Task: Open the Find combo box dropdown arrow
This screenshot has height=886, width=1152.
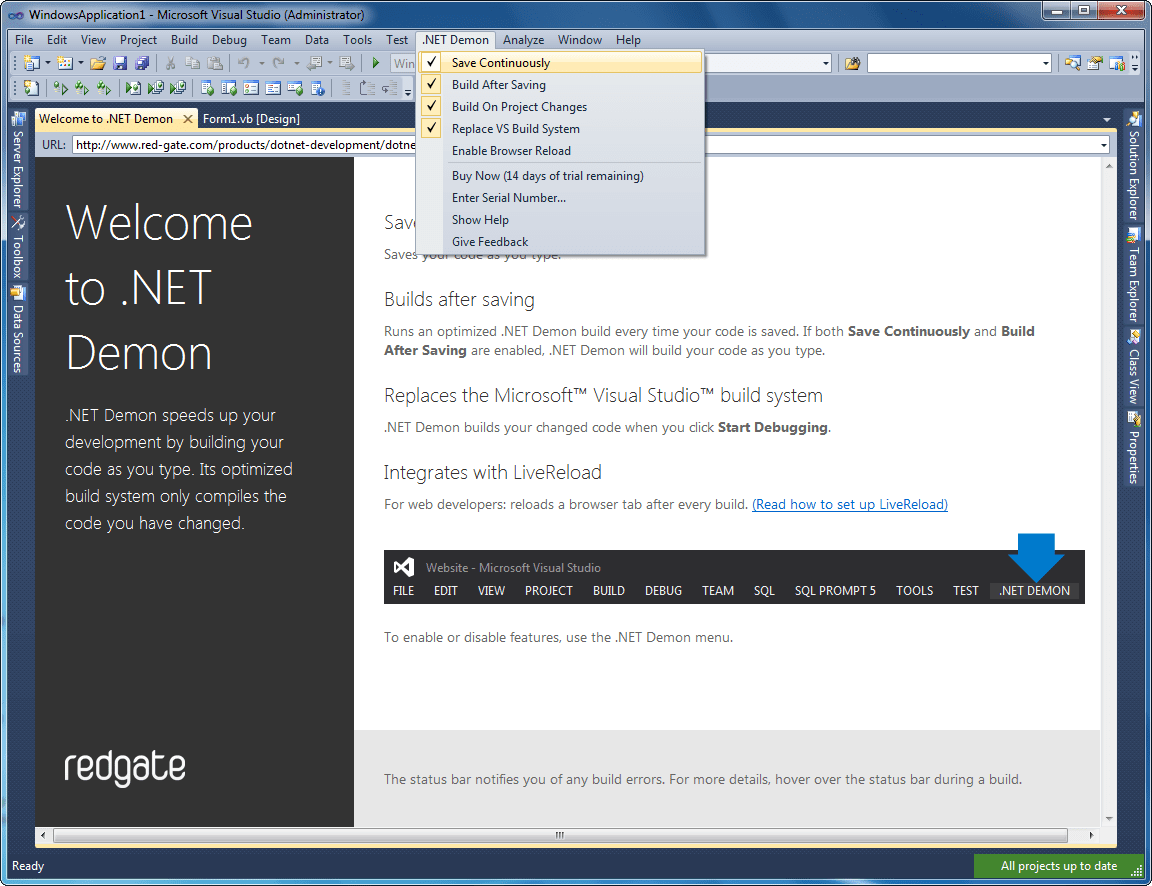Action: 1045,63
